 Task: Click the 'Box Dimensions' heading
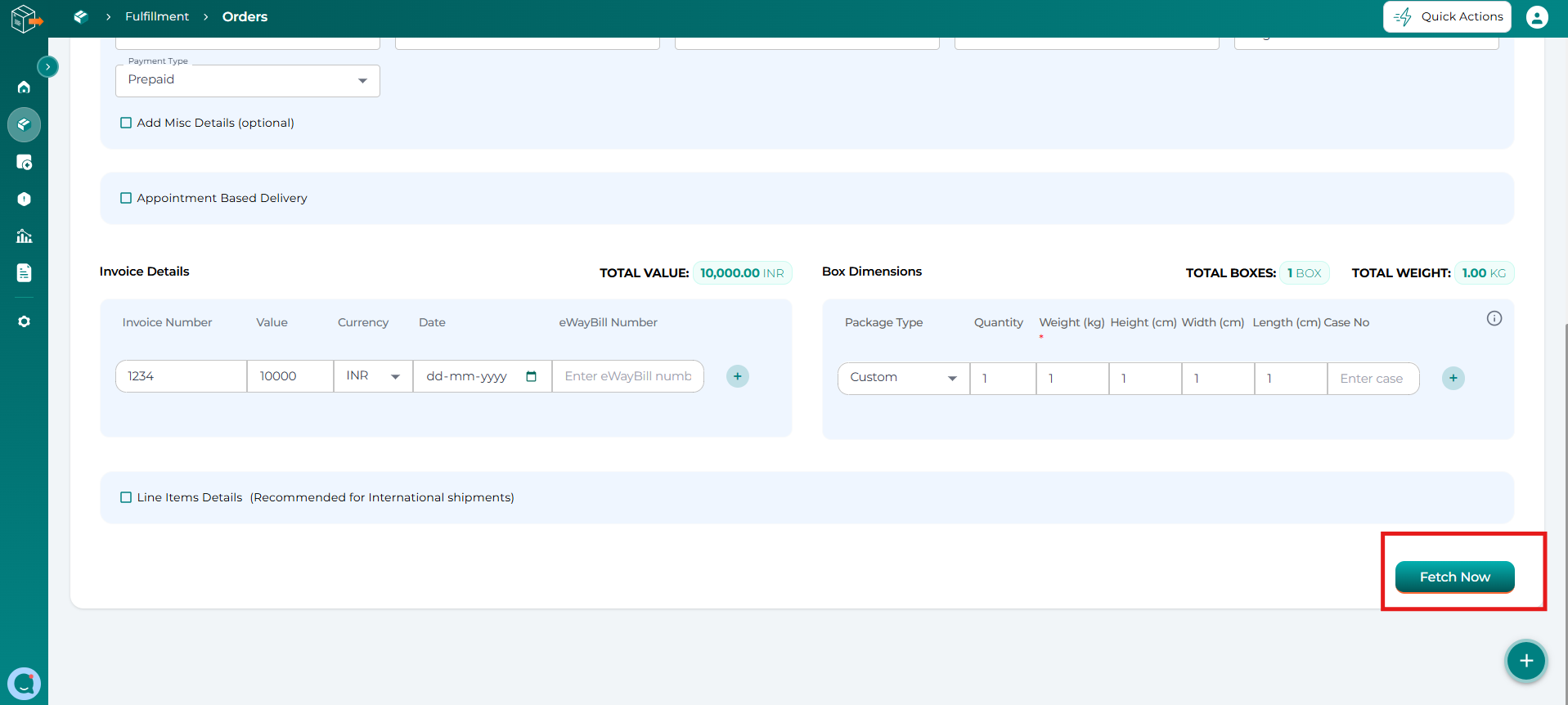tap(872, 272)
